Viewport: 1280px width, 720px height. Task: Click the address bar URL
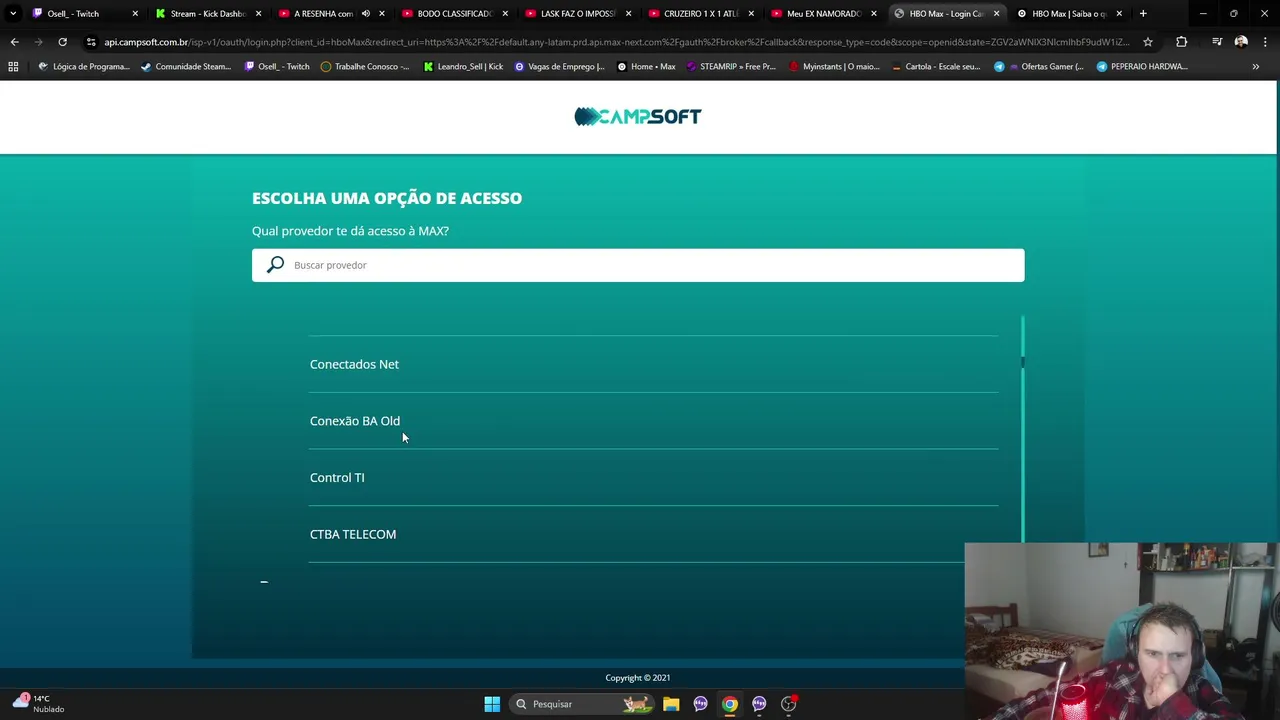617,42
